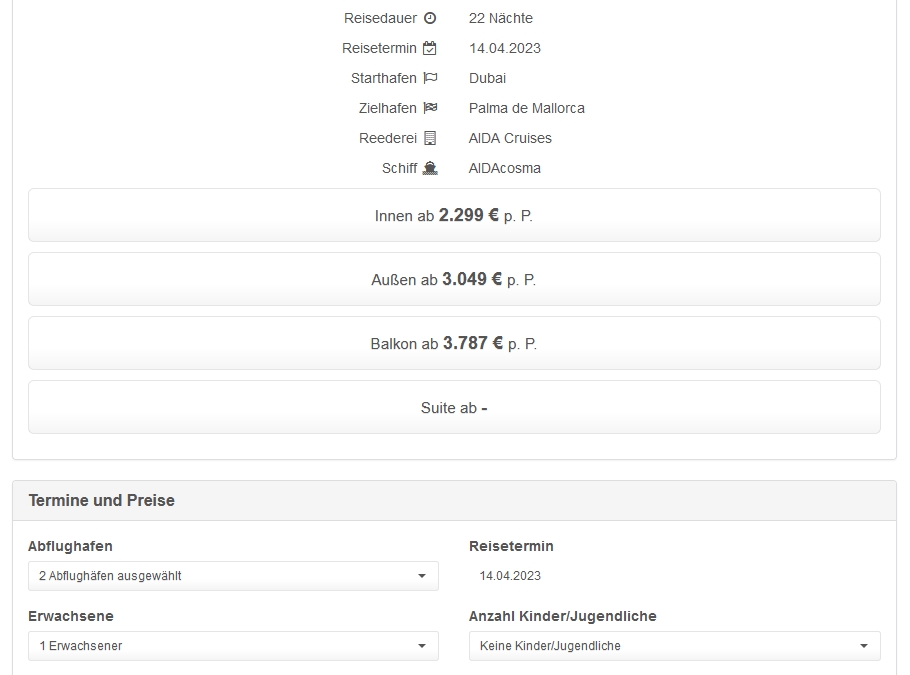Click the AIDA Cruises Reederei text
The image size is (910, 675).
(x=510, y=138)
